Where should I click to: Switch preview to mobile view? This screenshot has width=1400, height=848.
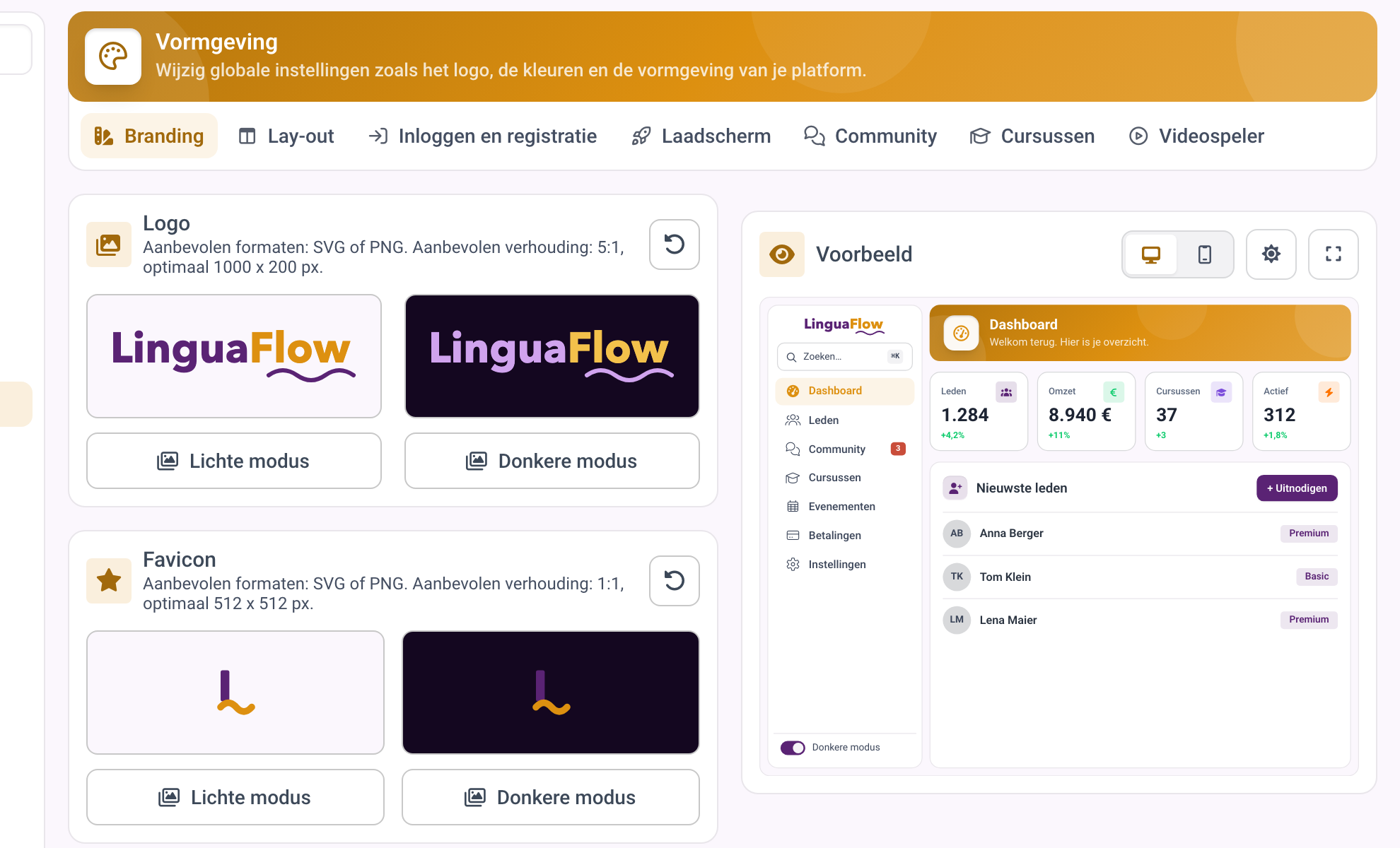tap(1205, 254)
